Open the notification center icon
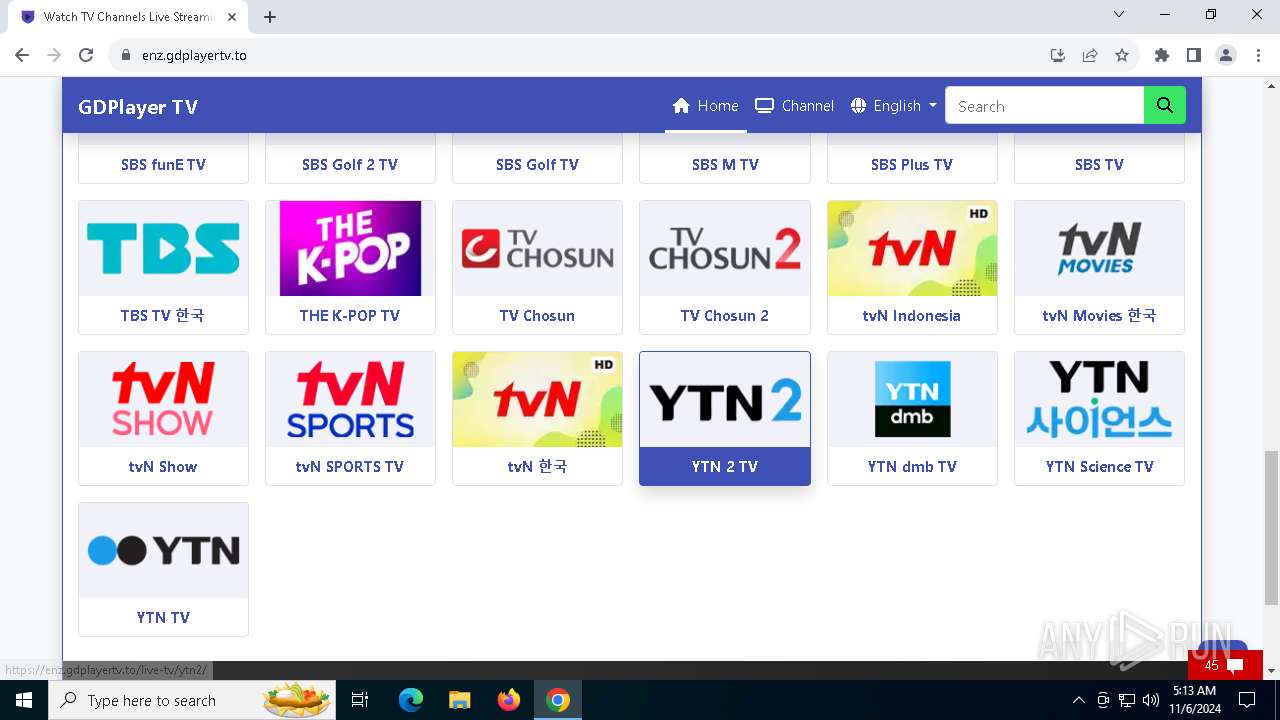The width and height of the screenshot is (1280, 720). pos(1246,700)
